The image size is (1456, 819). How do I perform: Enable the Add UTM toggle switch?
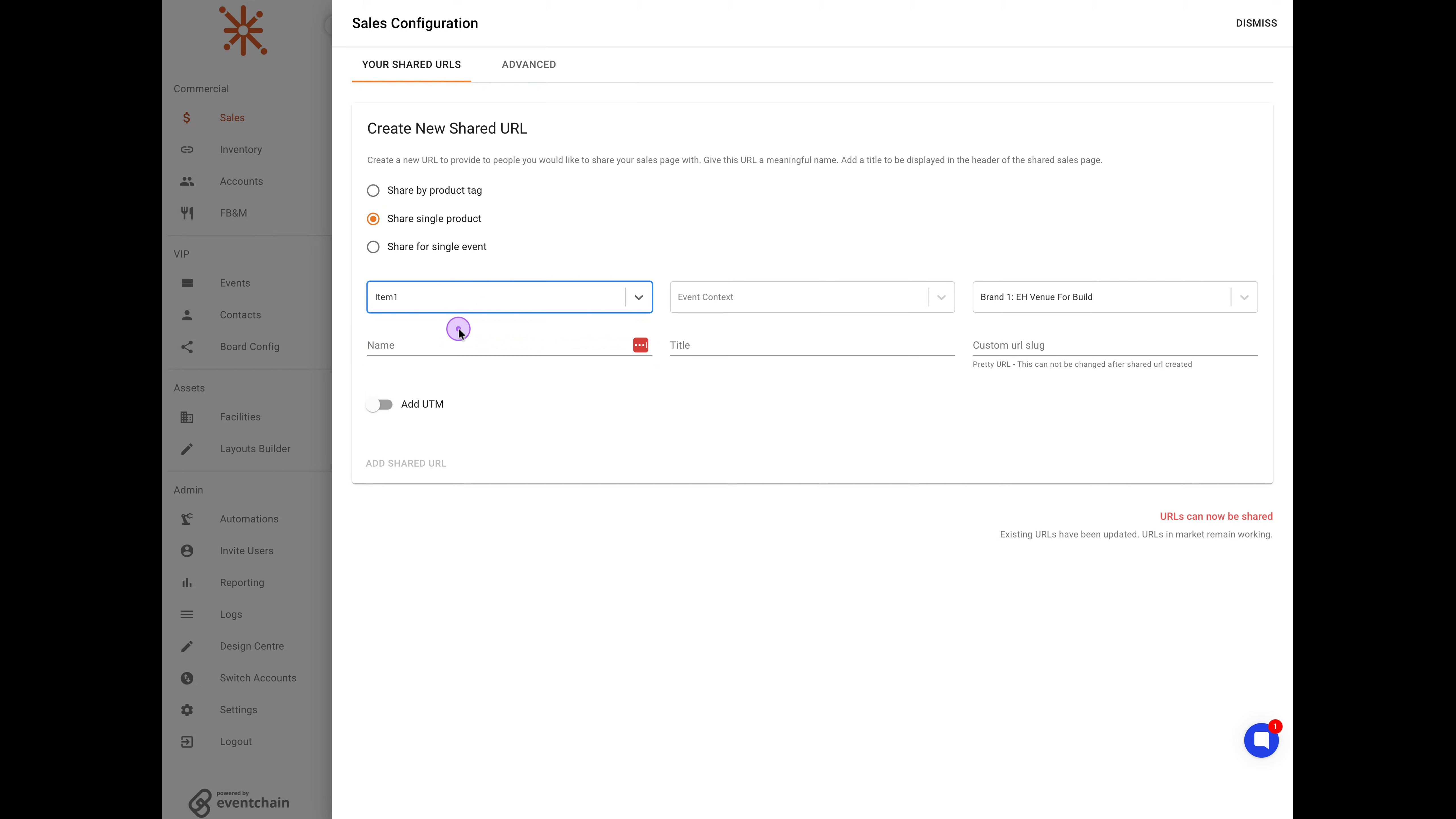point(379,405)
